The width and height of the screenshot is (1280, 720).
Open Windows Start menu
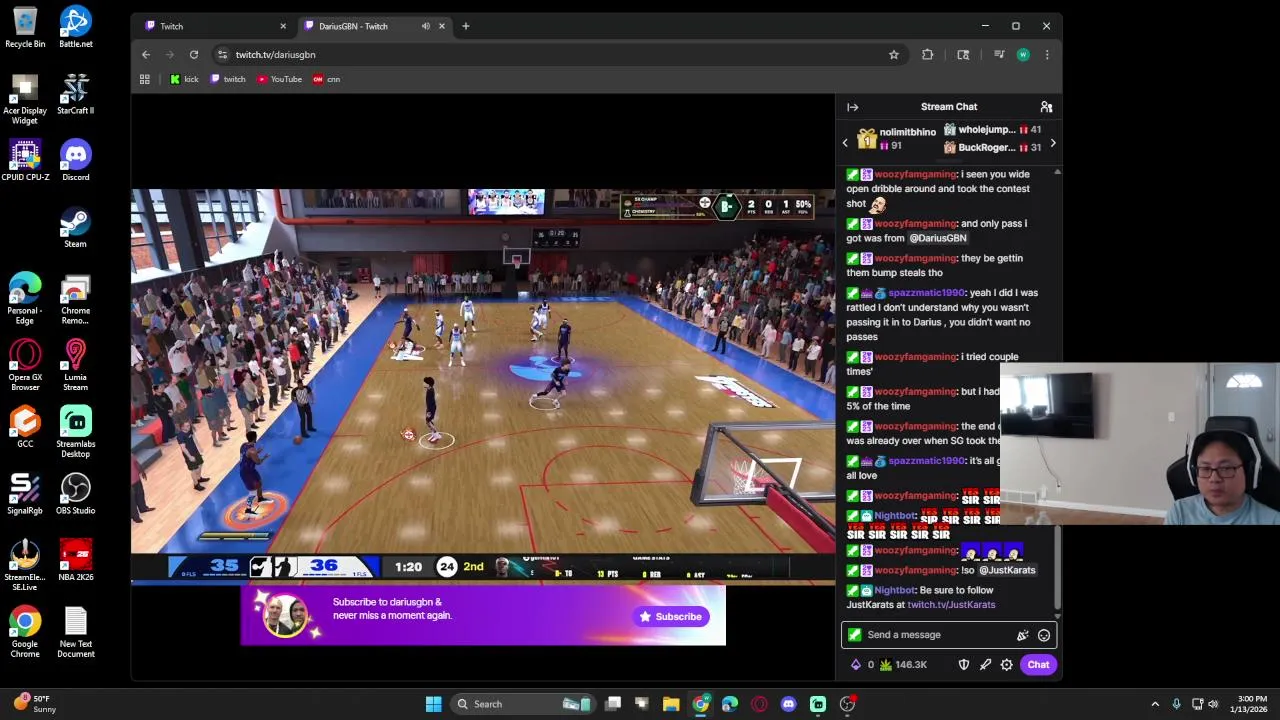coord(433,704)
